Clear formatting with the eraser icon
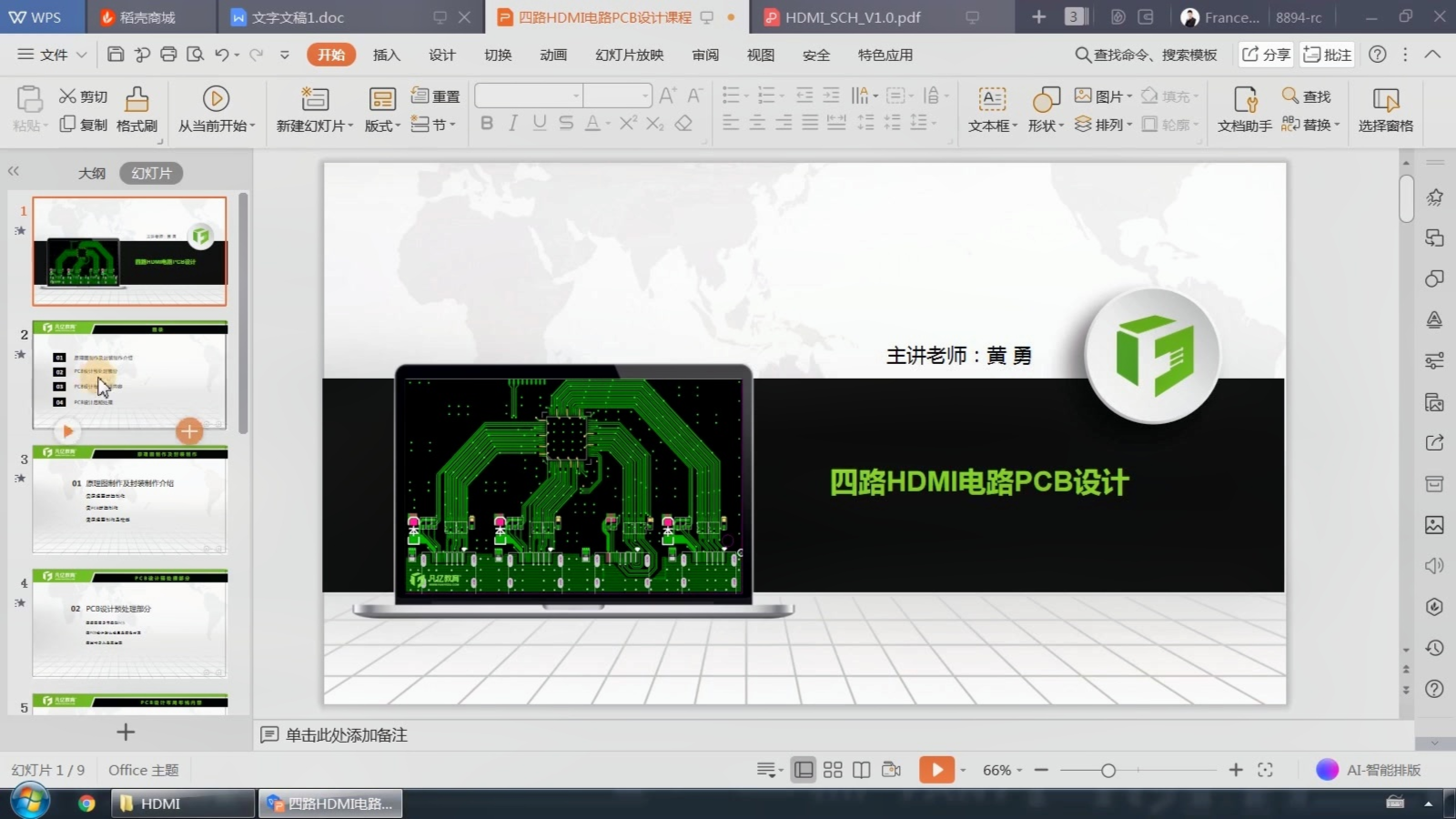The image size is (1456, 819). (683, 123)
